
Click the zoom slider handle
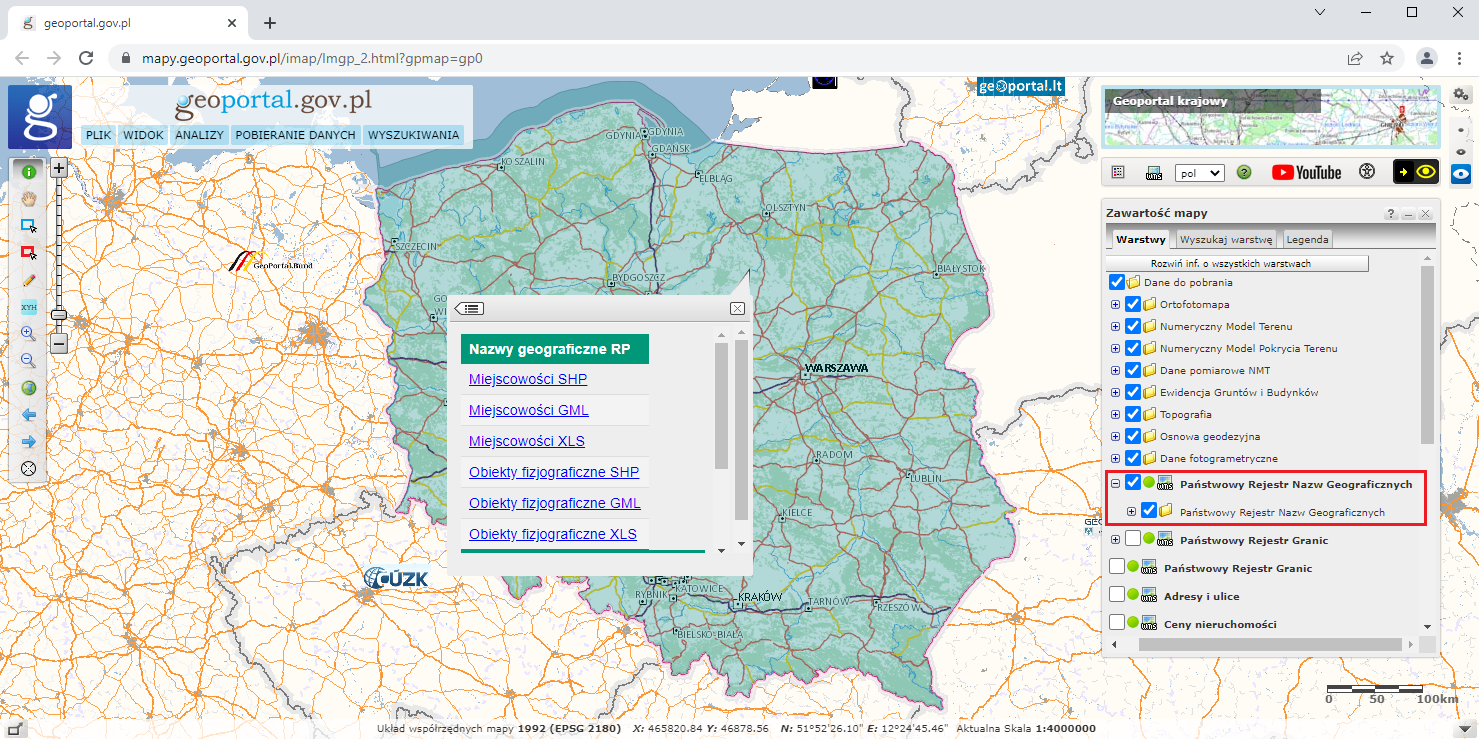pyautogui.click(x=59, y=315)
